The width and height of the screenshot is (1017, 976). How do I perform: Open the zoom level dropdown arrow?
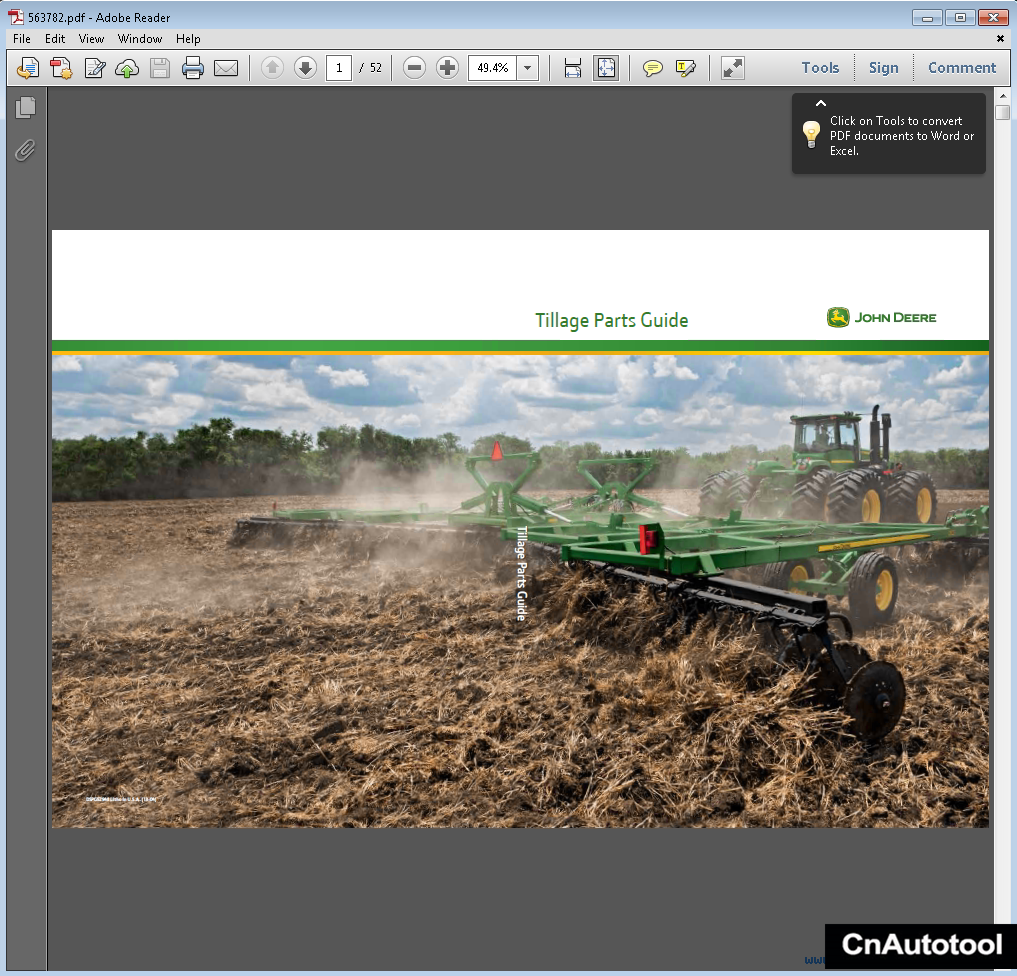point(528,68)
